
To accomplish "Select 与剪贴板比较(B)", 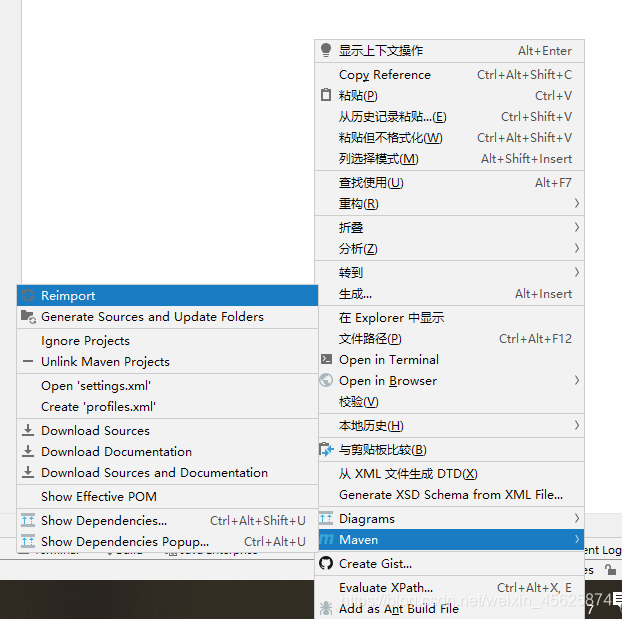I will pos(449,450).
